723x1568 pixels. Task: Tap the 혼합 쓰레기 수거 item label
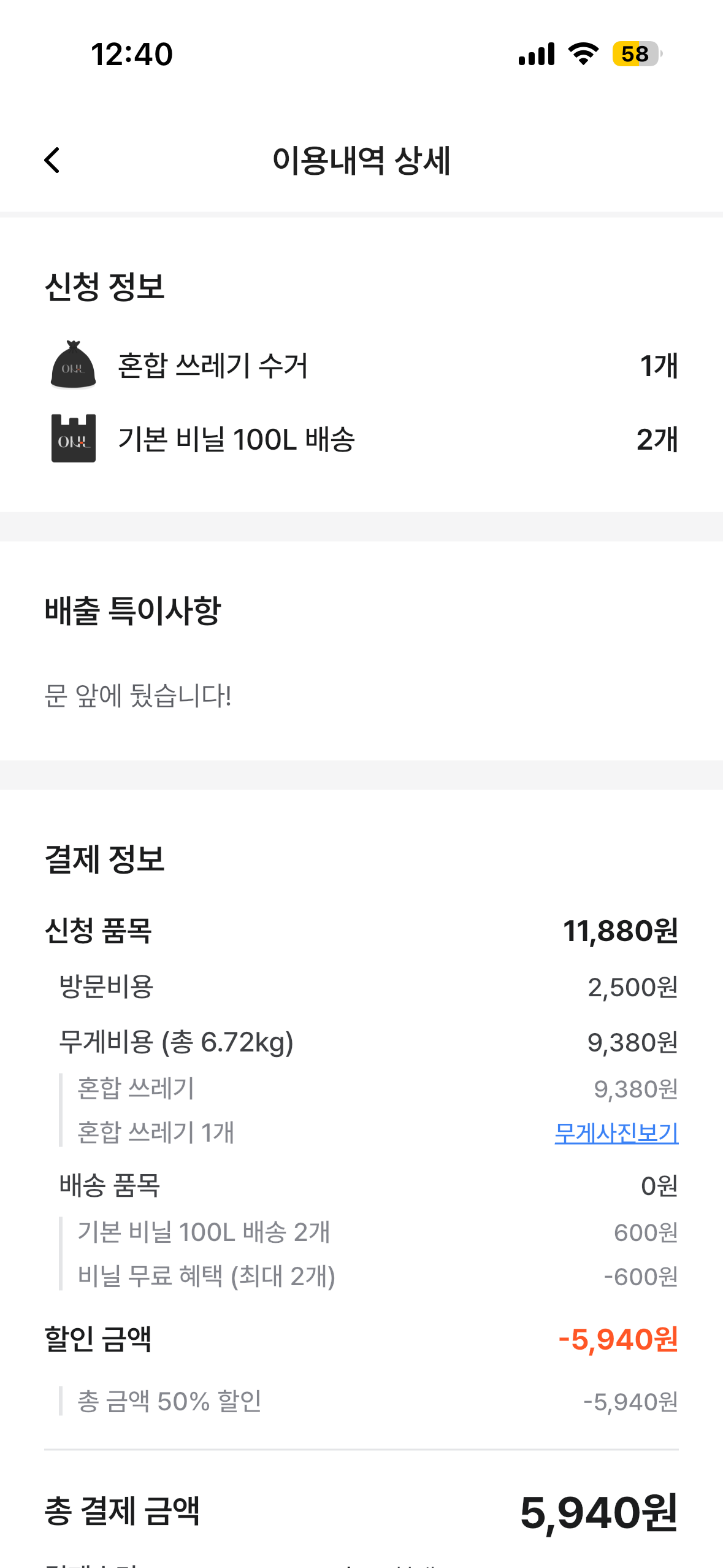[213, 366]
